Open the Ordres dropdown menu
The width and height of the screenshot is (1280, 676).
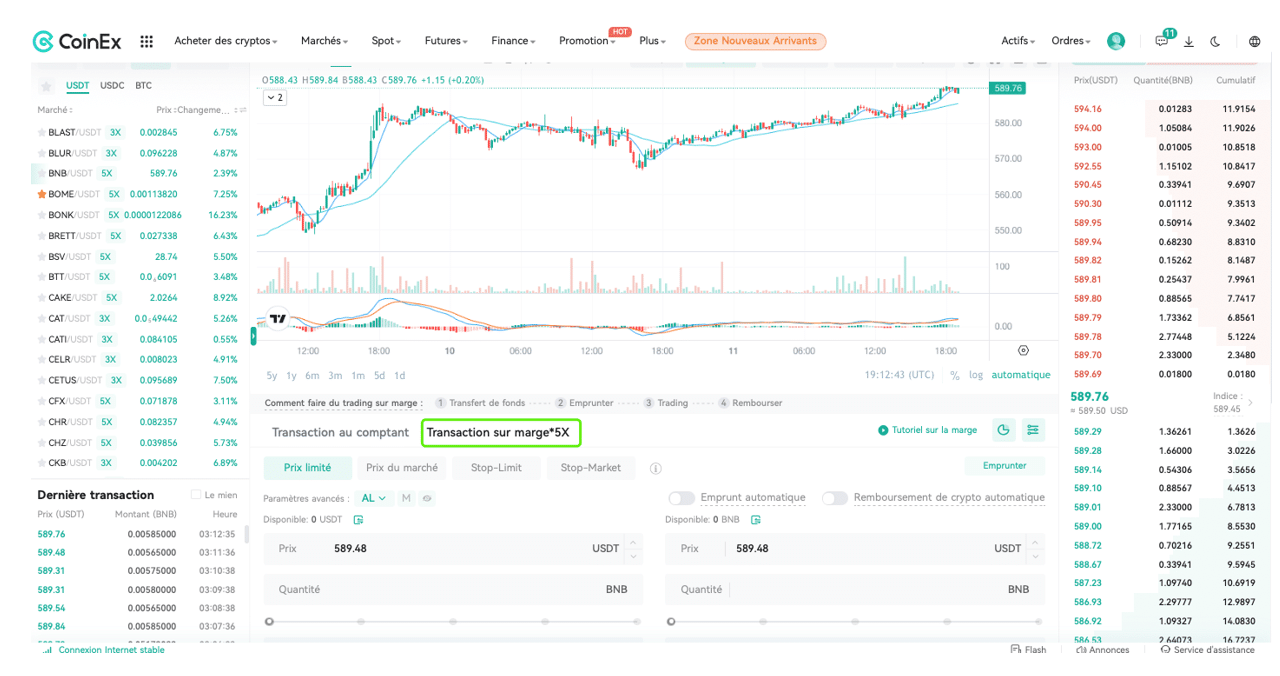[1071, 41]
